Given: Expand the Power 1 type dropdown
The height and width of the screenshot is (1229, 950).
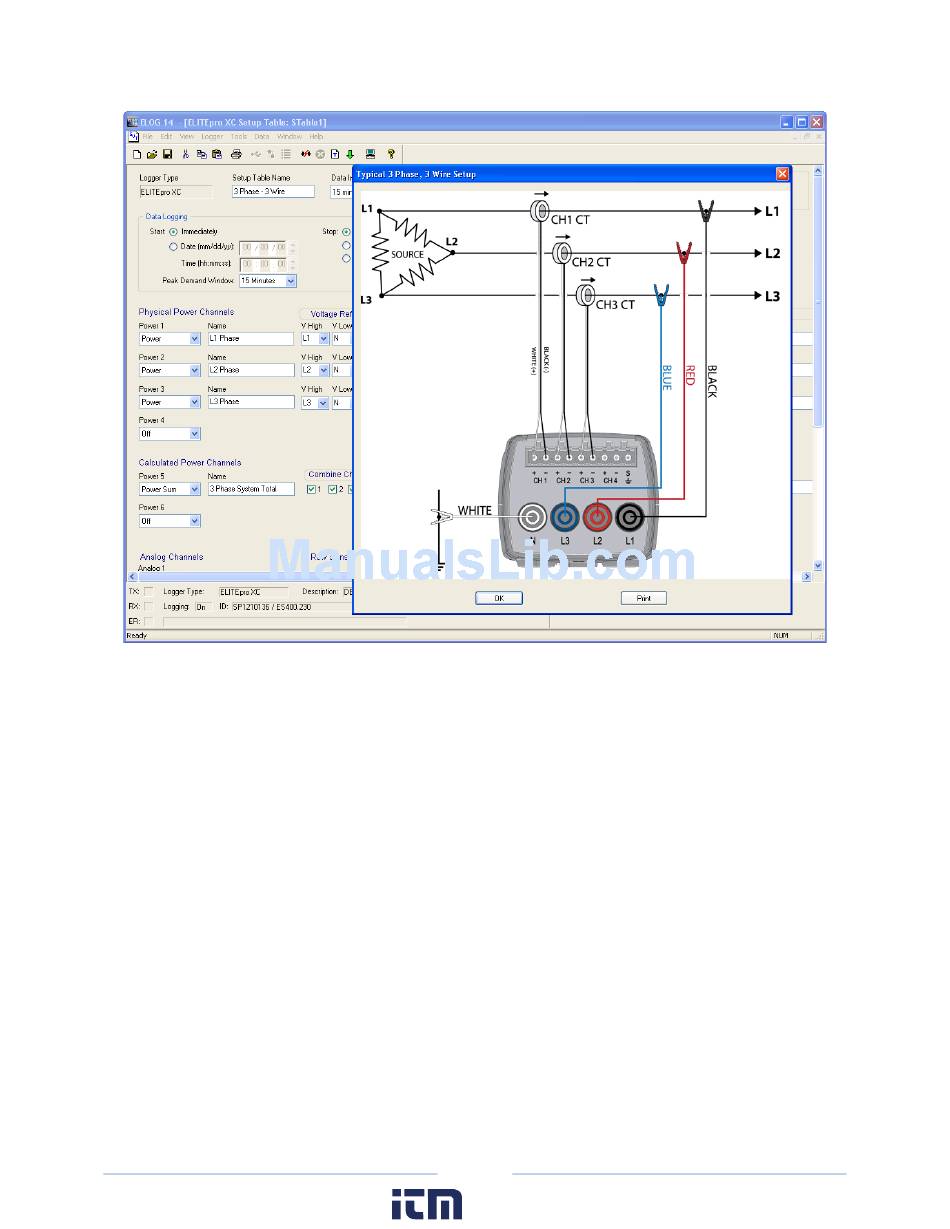Looking at the screenshot, I should coord(195,339).
